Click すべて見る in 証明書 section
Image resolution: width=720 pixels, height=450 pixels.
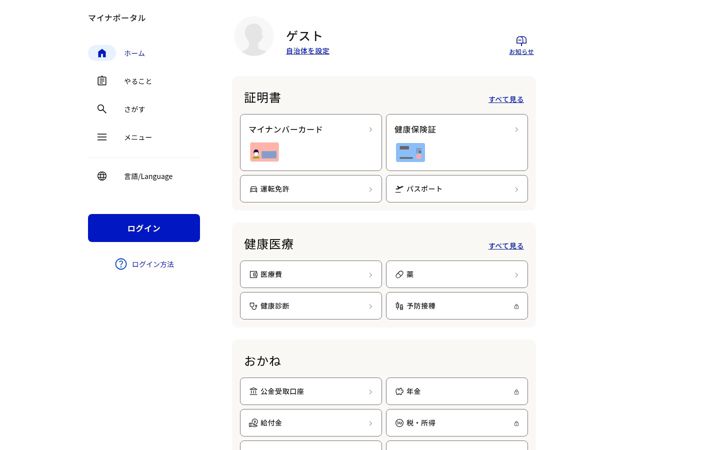[x=506, y=99]
